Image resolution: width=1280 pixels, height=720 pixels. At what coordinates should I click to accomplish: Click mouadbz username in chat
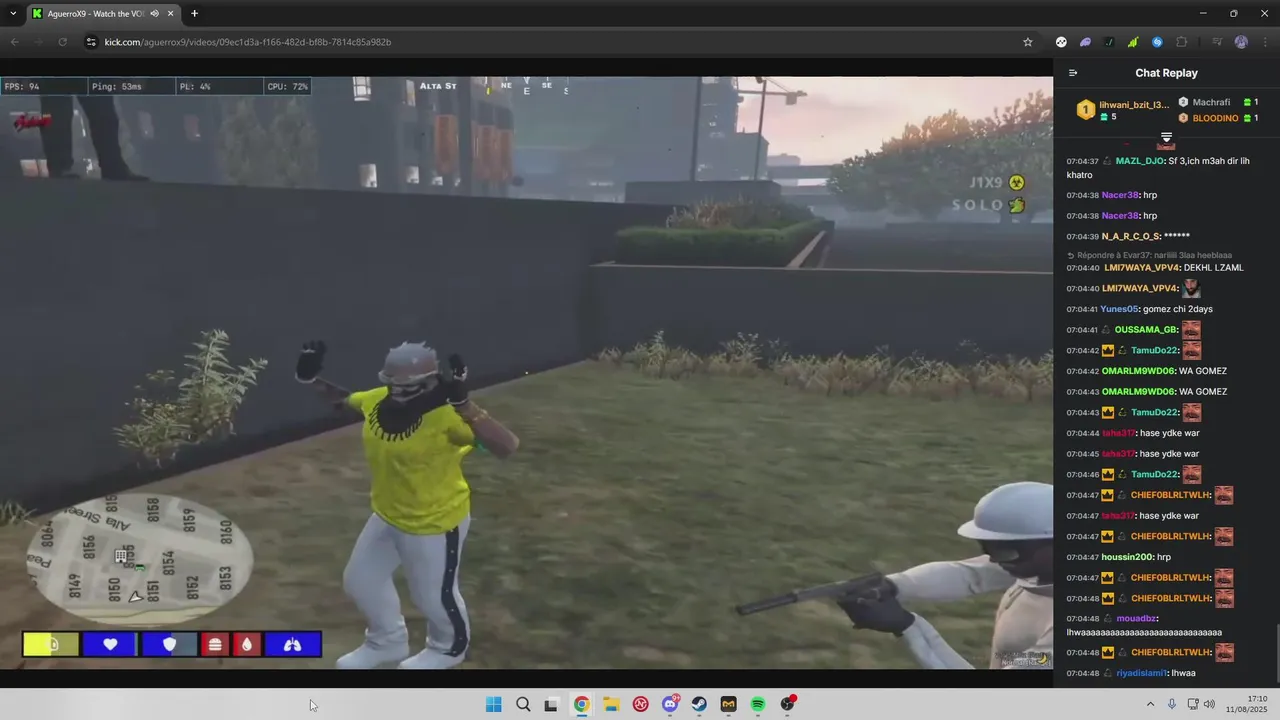pos(1136,619)
